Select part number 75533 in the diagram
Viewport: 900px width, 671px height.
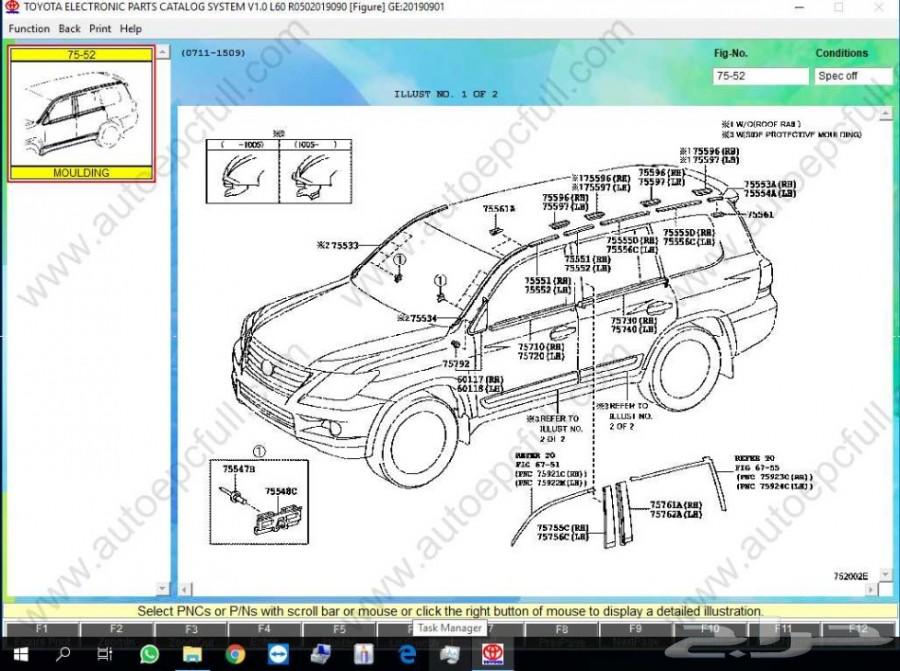344,246
